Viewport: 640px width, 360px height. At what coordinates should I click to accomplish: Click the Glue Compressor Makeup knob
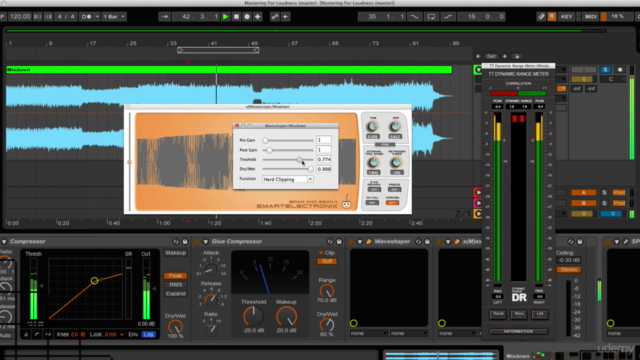point(287,316)
